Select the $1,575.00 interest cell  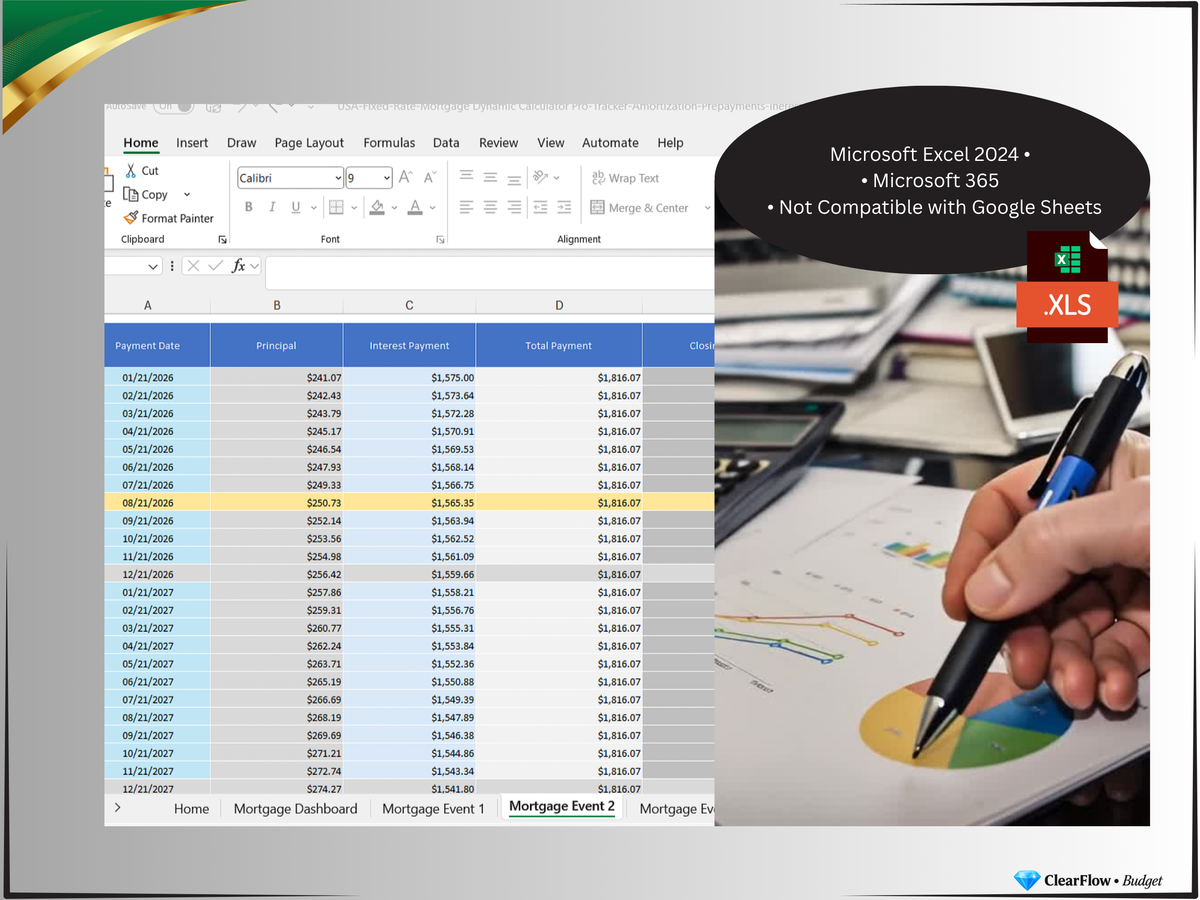pyautogui.click(x=409, y=378)
